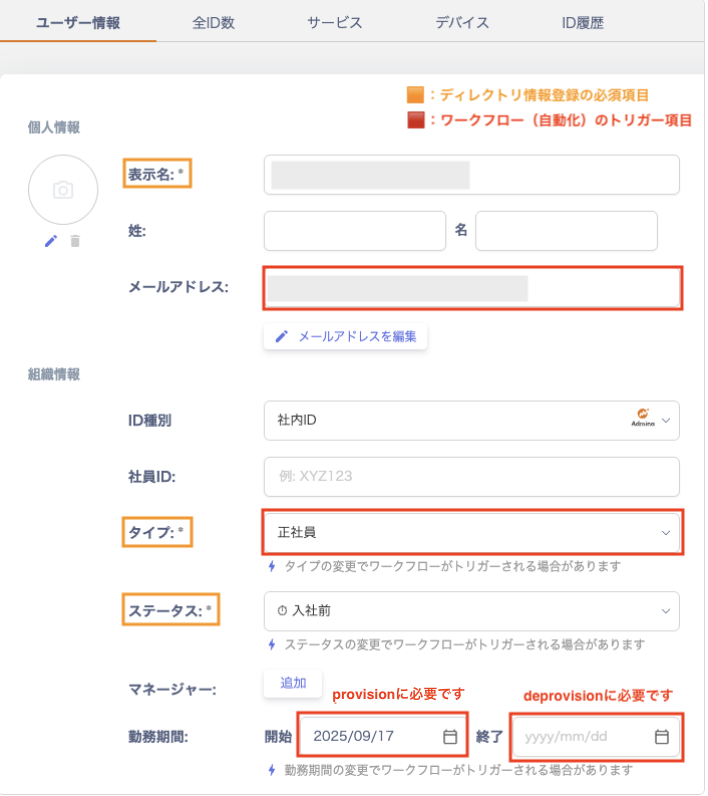The image size is (708, 796).
Task: Select the ID履歴 tab
Action: [584, 22]
